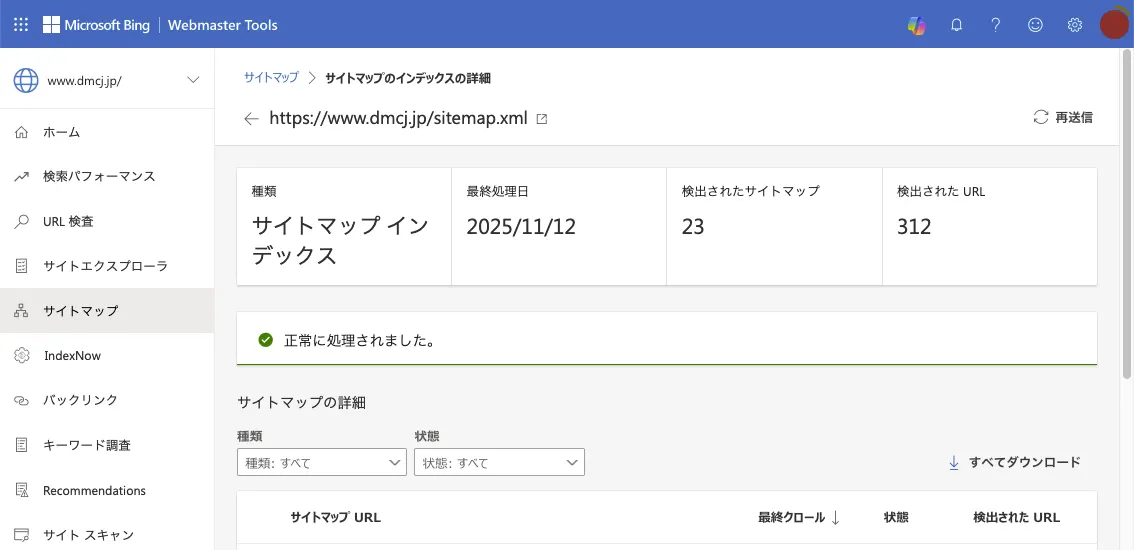The width and height of the screenshot is (1134, 550).
Task: Click the IndexNow gear icon
Action: (x=22, y=355)
